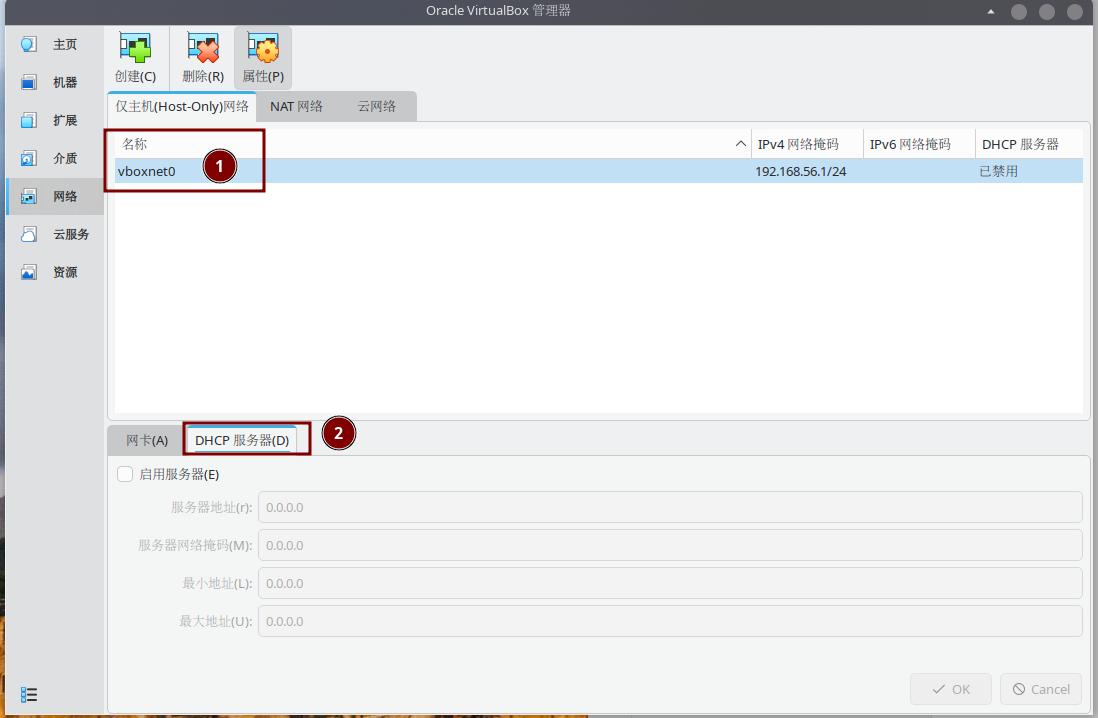The image size is (1098, 718).
Task: Click the Cancel button
Action: click(1041, 689)
